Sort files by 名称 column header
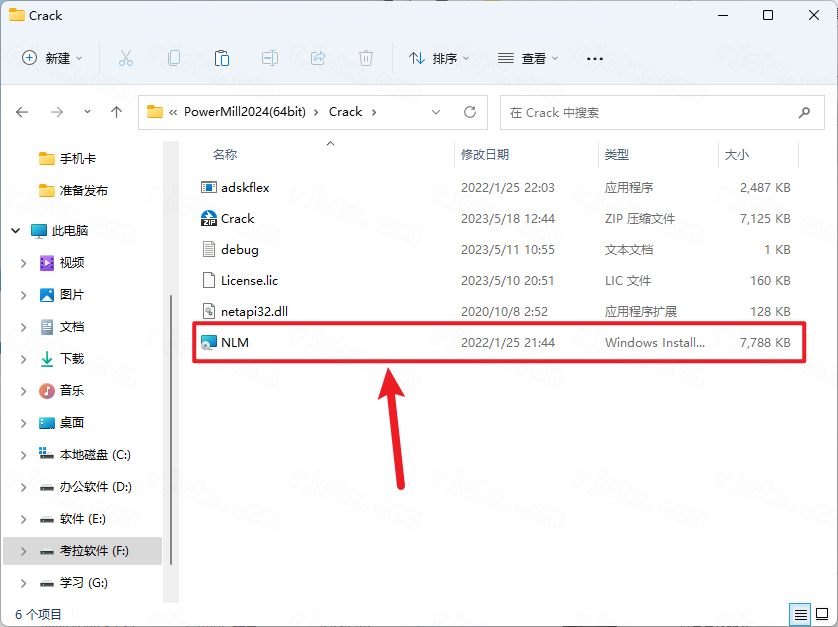The image size is (838, 627). [x=225, y=155]
